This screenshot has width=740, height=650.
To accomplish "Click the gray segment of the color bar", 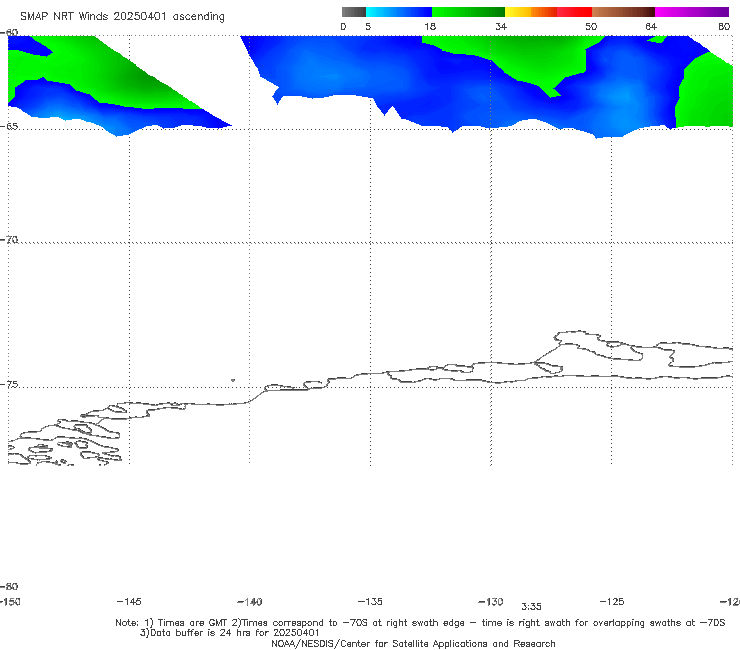I will click(354, 12).
